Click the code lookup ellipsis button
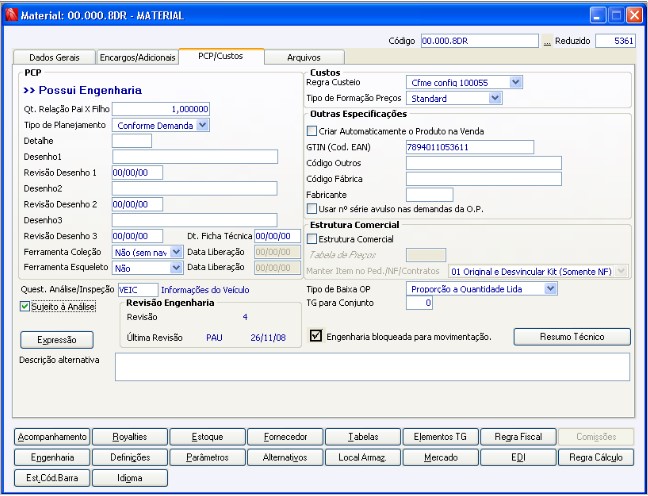Viewport: 648px width, 496px height. pos(547,41)
